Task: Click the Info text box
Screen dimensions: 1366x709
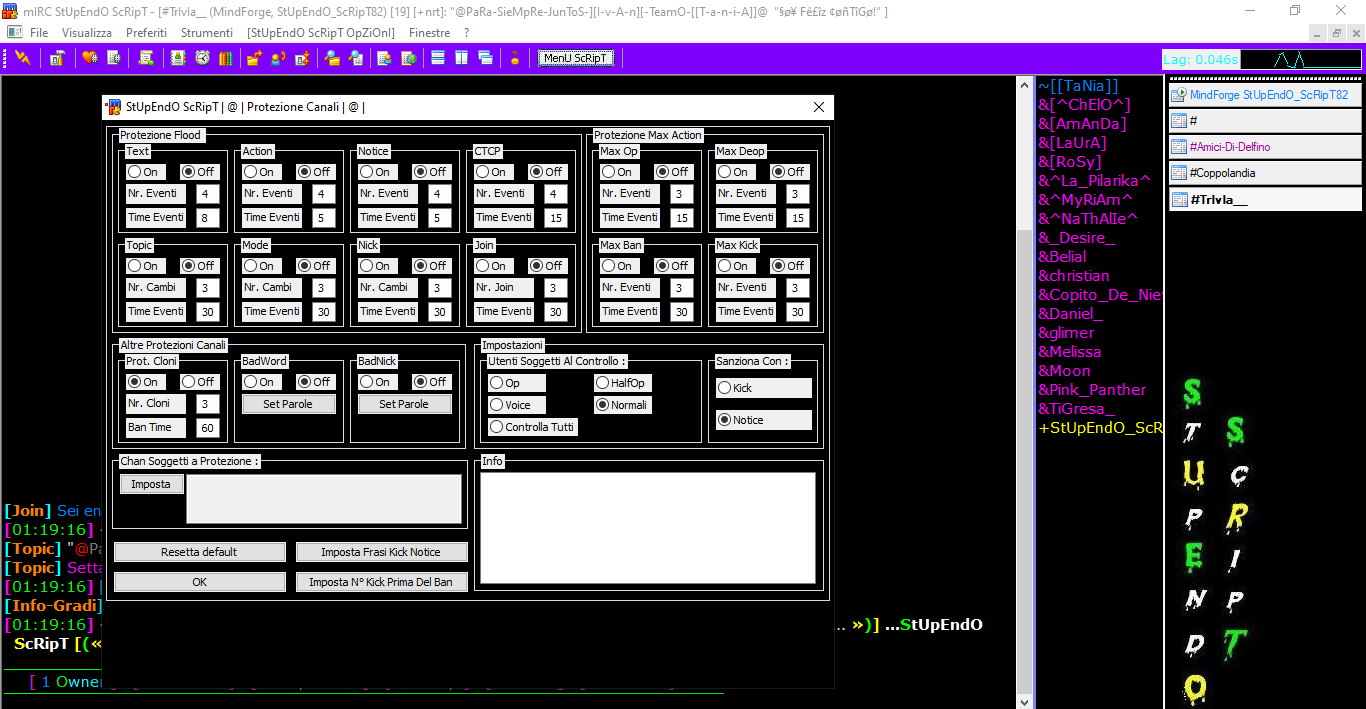Action: (x=648, y=527)
